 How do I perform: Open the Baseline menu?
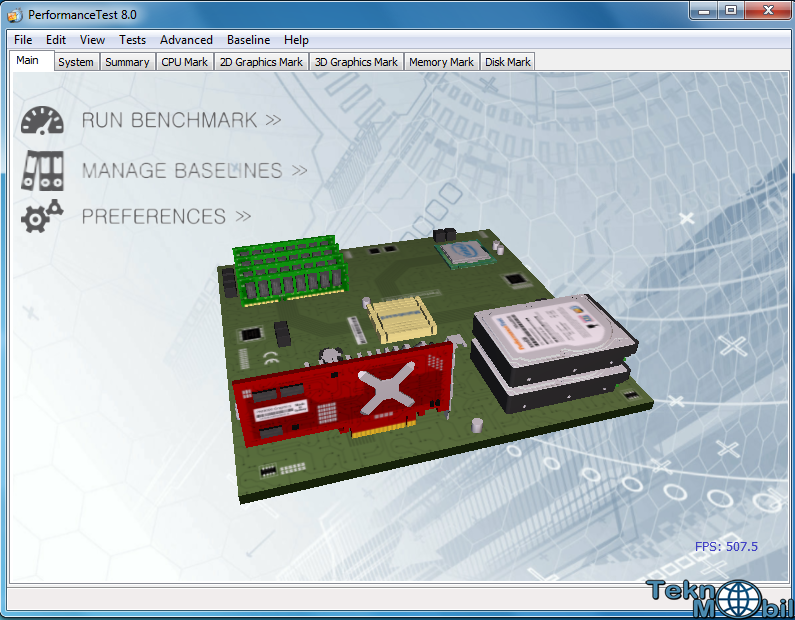(248, 40)
